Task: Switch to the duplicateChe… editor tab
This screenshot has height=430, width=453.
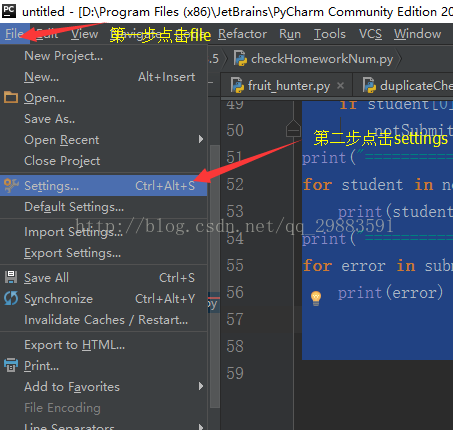Action: tap(407, 86)
